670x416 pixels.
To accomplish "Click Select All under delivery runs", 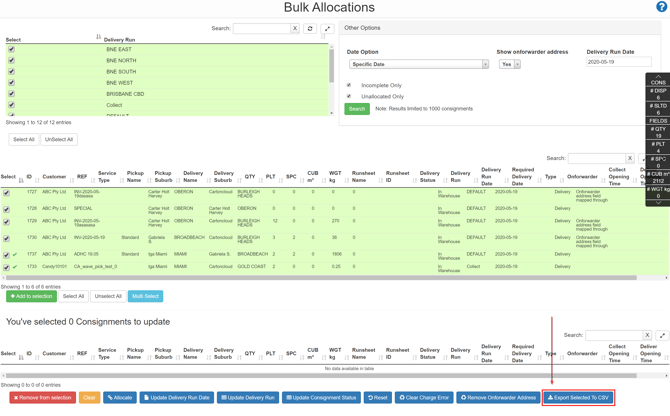I will click(x=24, y=140).
